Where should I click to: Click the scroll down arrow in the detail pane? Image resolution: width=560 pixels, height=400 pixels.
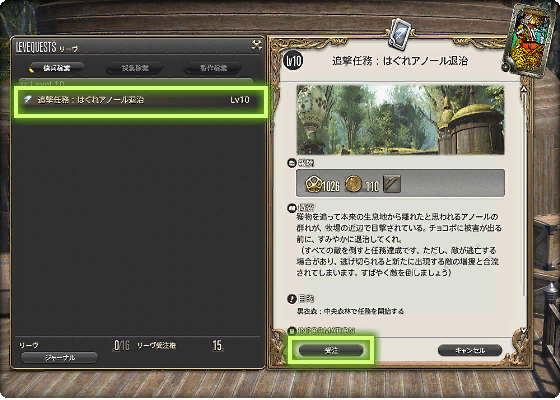coord(524,331)
